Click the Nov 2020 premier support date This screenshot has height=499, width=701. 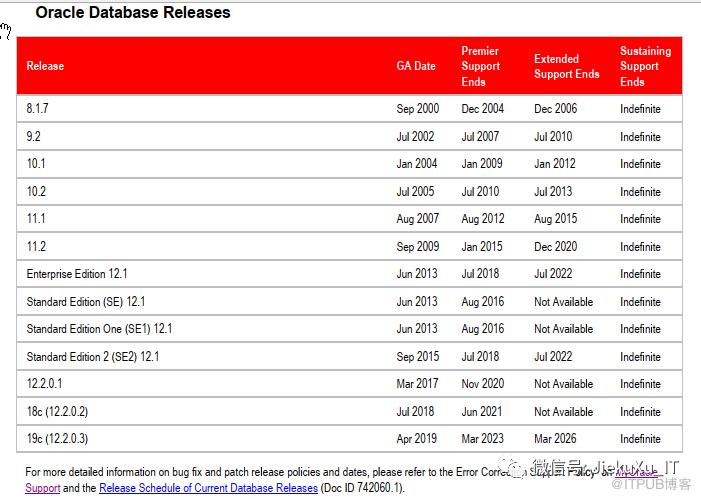pos(482,384)
